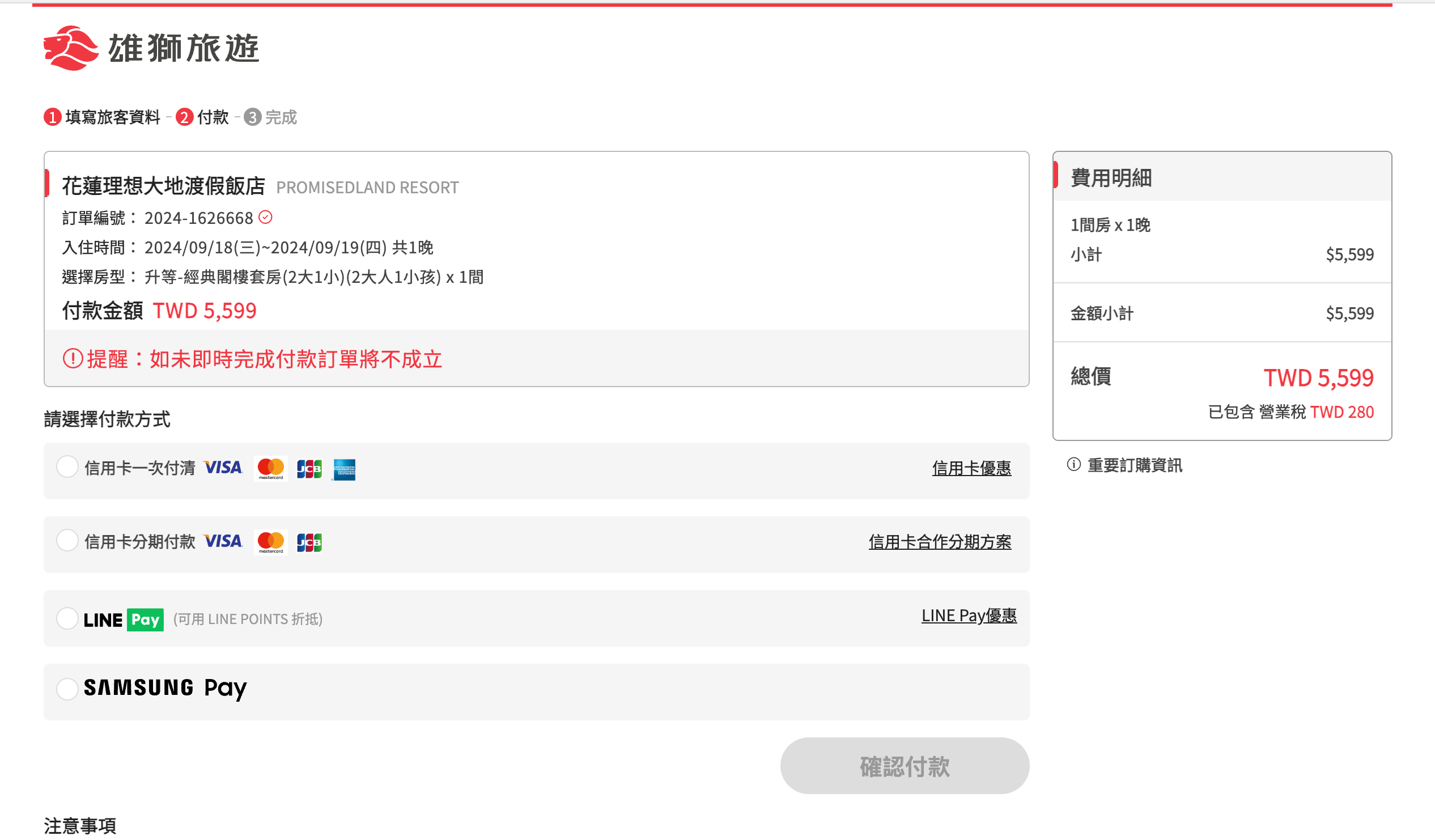Select 信用卡一次付清 payment option
Image resolution: width=1435 pixels, height=840 pixels.
(67, 467)
